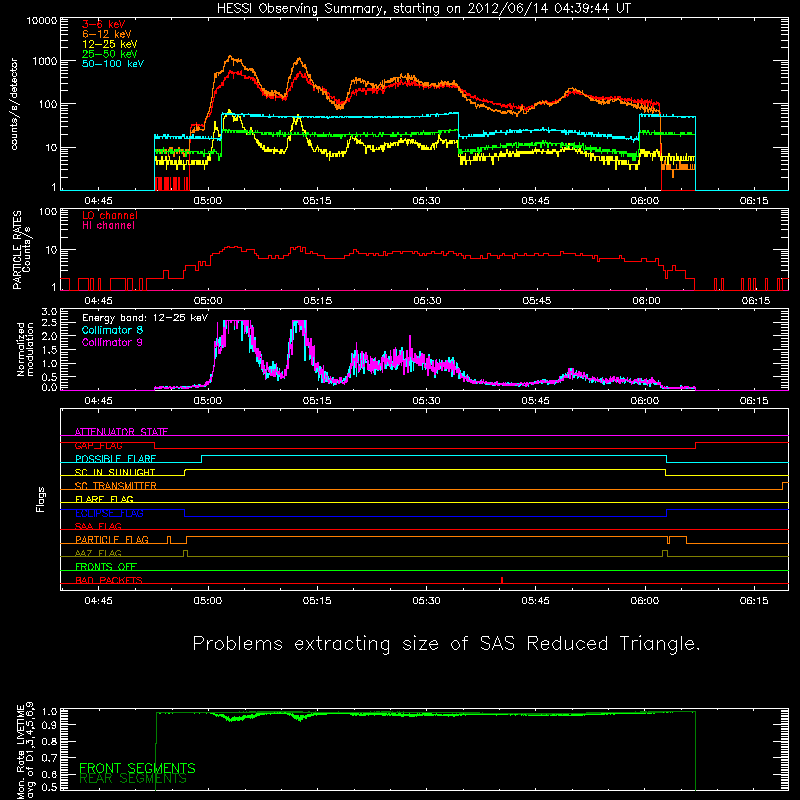Click the Mon. Rate LIVETIME axis label
This screenshot has width=800, height=800.
click(25, 751)
